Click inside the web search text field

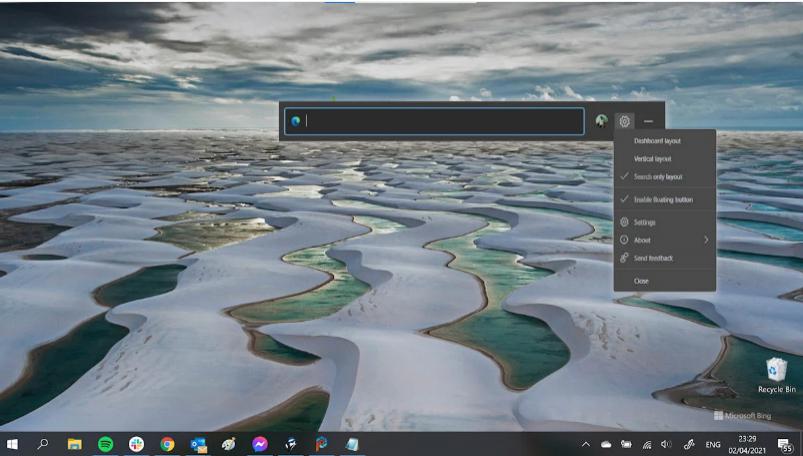[440, 121]
